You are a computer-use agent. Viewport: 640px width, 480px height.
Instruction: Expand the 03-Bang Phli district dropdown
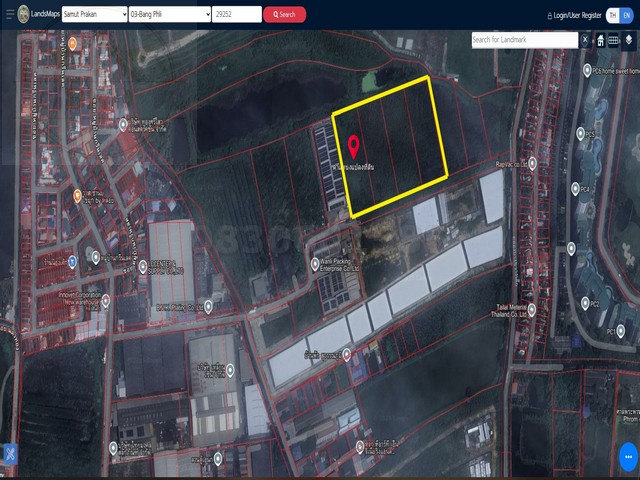(169, 15)
